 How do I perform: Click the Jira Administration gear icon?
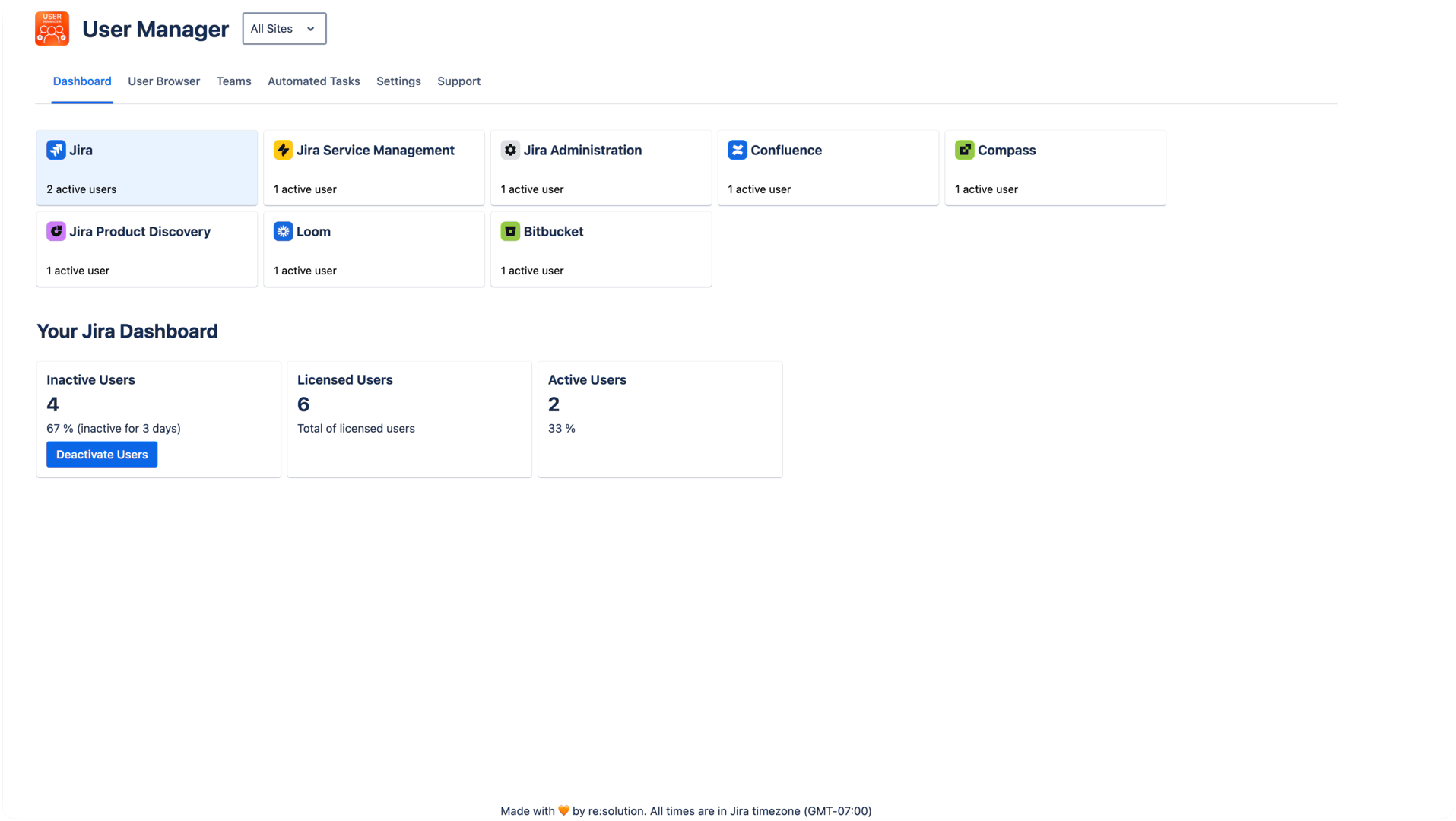(x=509, y=150)
